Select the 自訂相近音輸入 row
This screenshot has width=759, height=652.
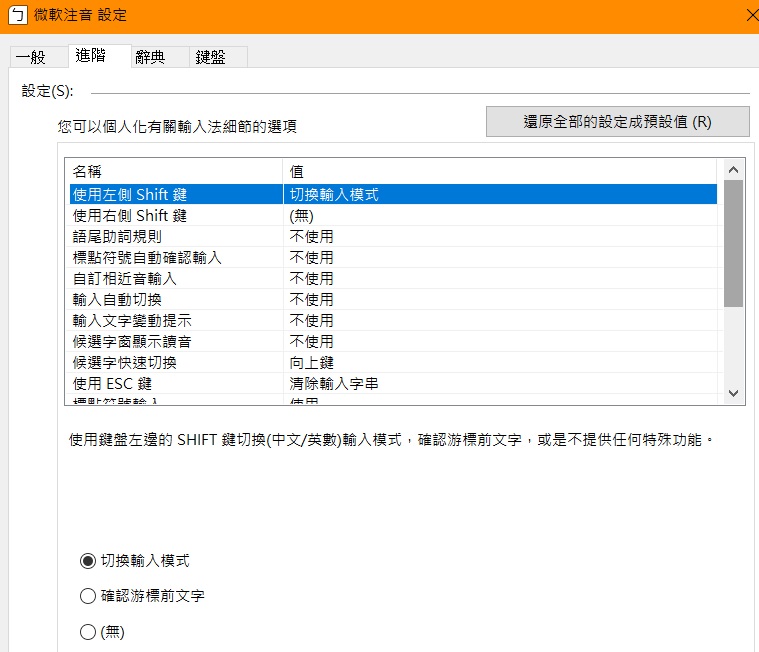pyautogui.click(x=393, y=278)
